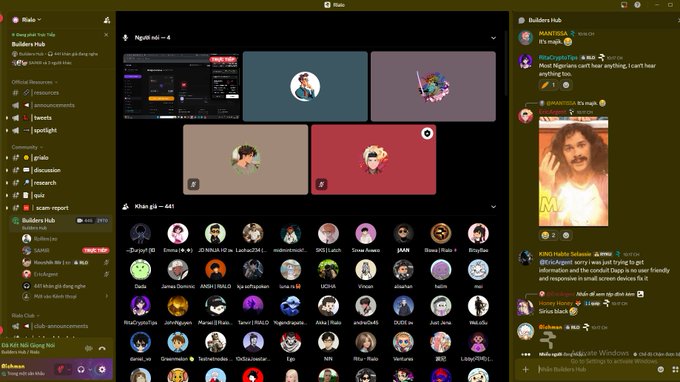The height and width of the screenshot is (382, 680).
Task: Expand the quiz channel threads
Action: [x=7, y=196]
